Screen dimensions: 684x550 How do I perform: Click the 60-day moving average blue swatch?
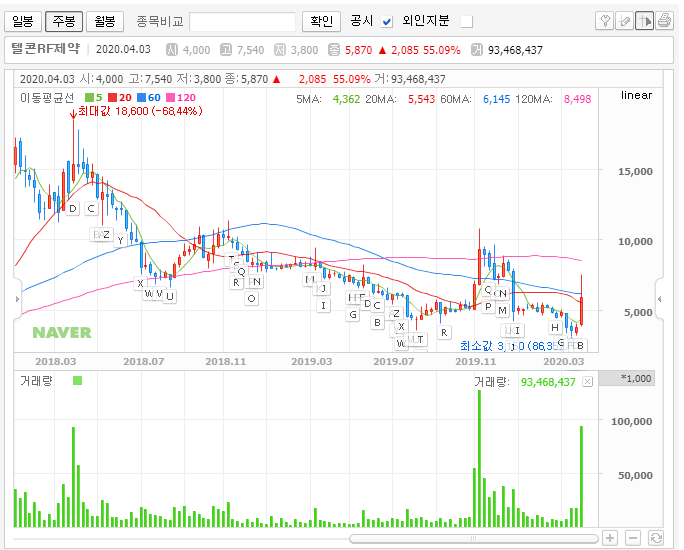pyautogui.click(x=141, y=98)
